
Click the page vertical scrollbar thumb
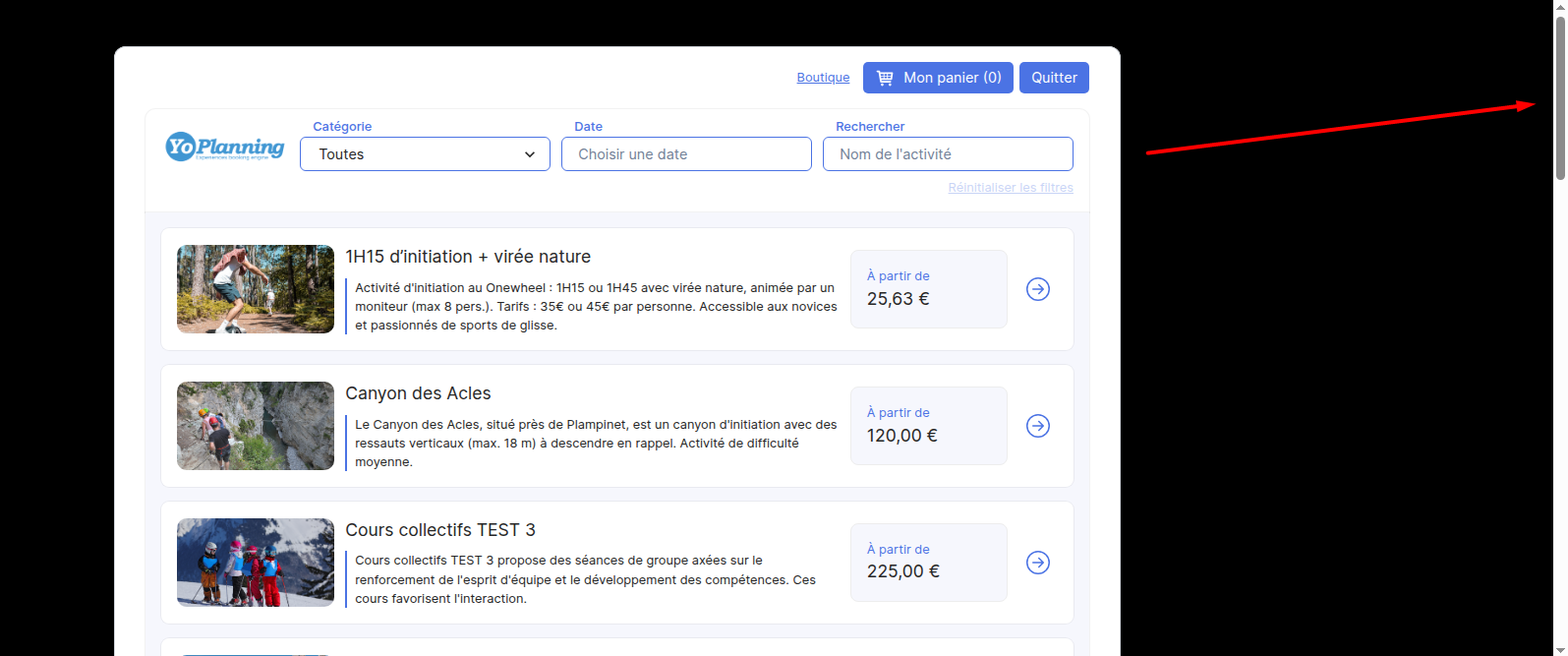tap(1560, 98)
